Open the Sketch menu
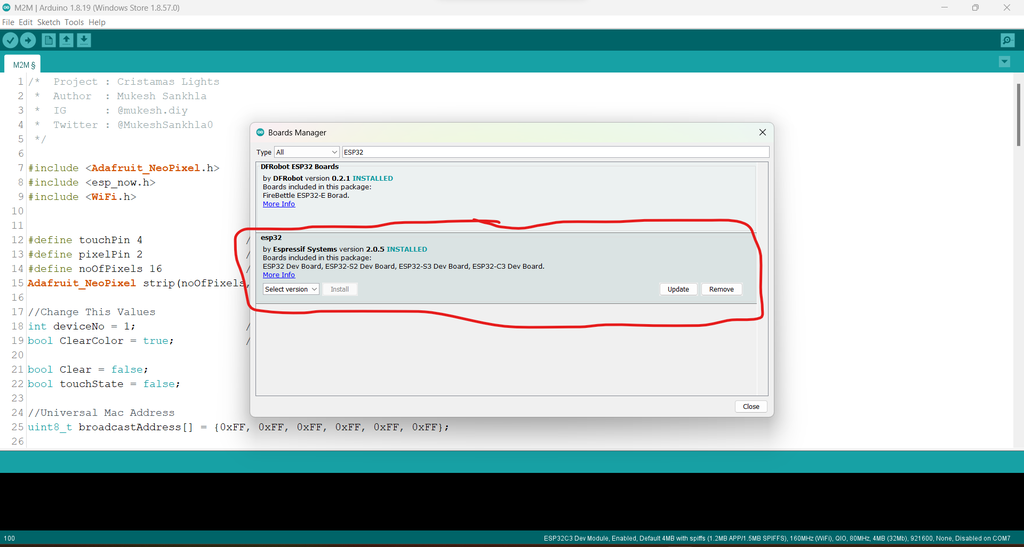The width and height of the screenshot is (1024, 547). point(48,22)
